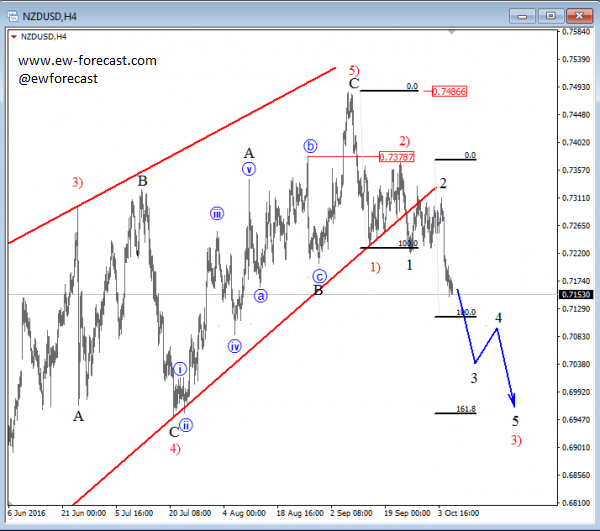This screenshot has width=600, height=531.
Task: Select the black wave 3 projection label
Action: (474, 378)
